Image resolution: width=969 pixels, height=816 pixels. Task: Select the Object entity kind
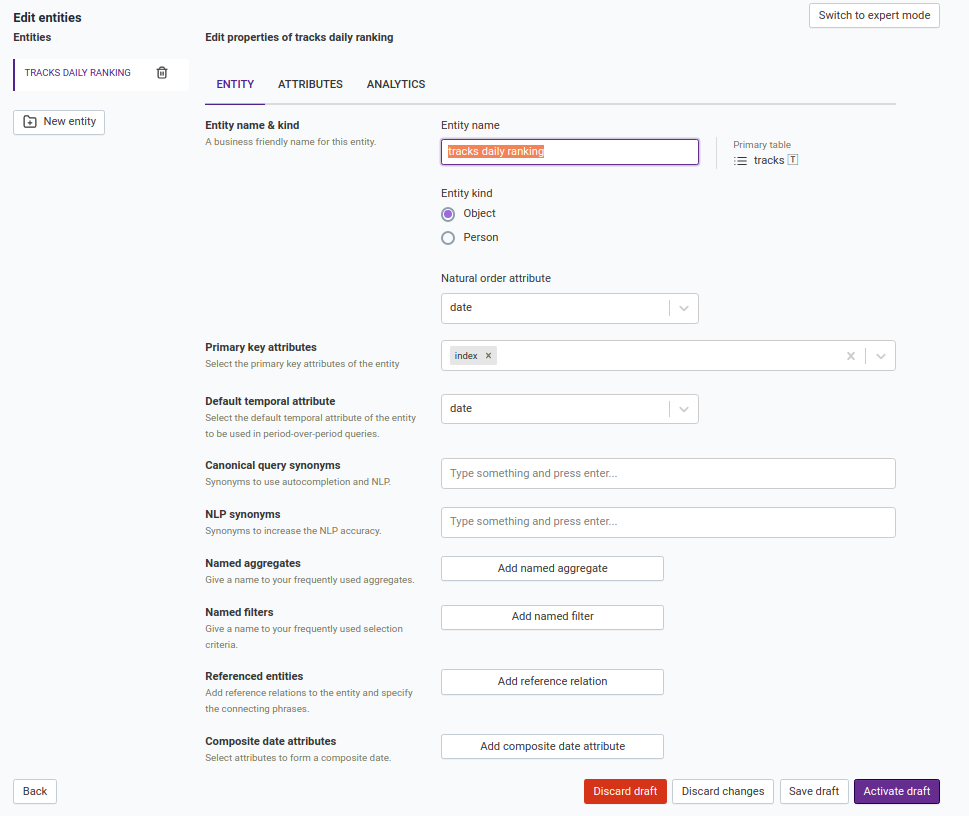448,214
